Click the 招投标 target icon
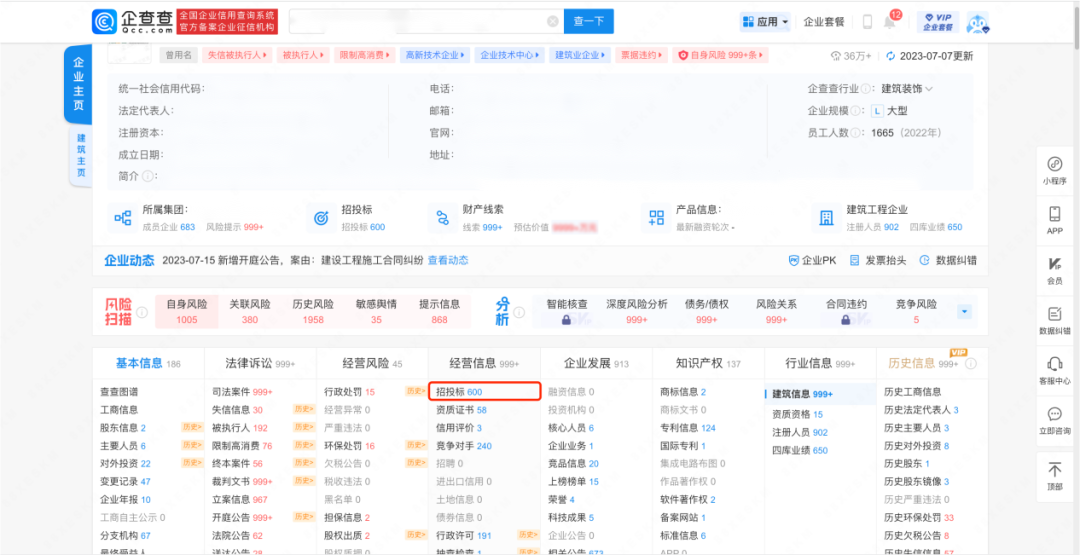 321,218
